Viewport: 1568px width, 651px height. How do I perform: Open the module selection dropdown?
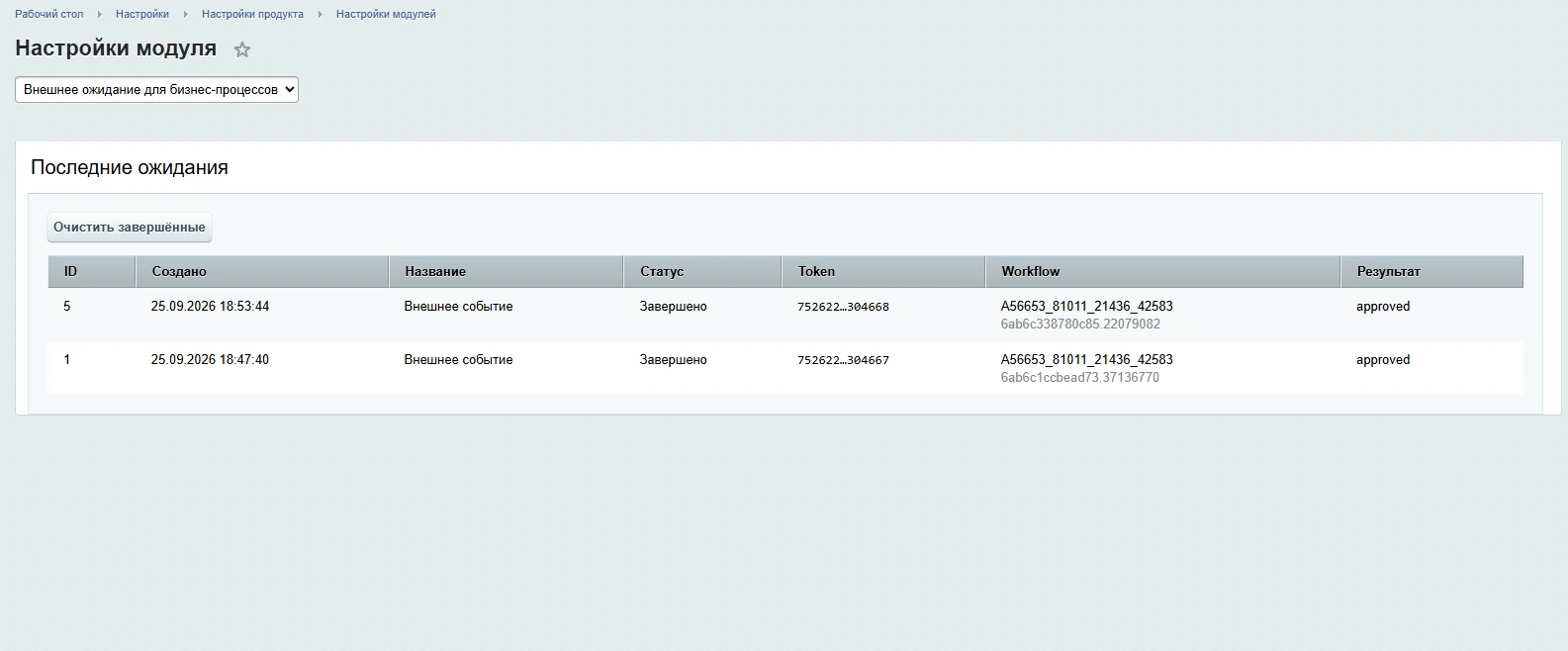point(156,90)
